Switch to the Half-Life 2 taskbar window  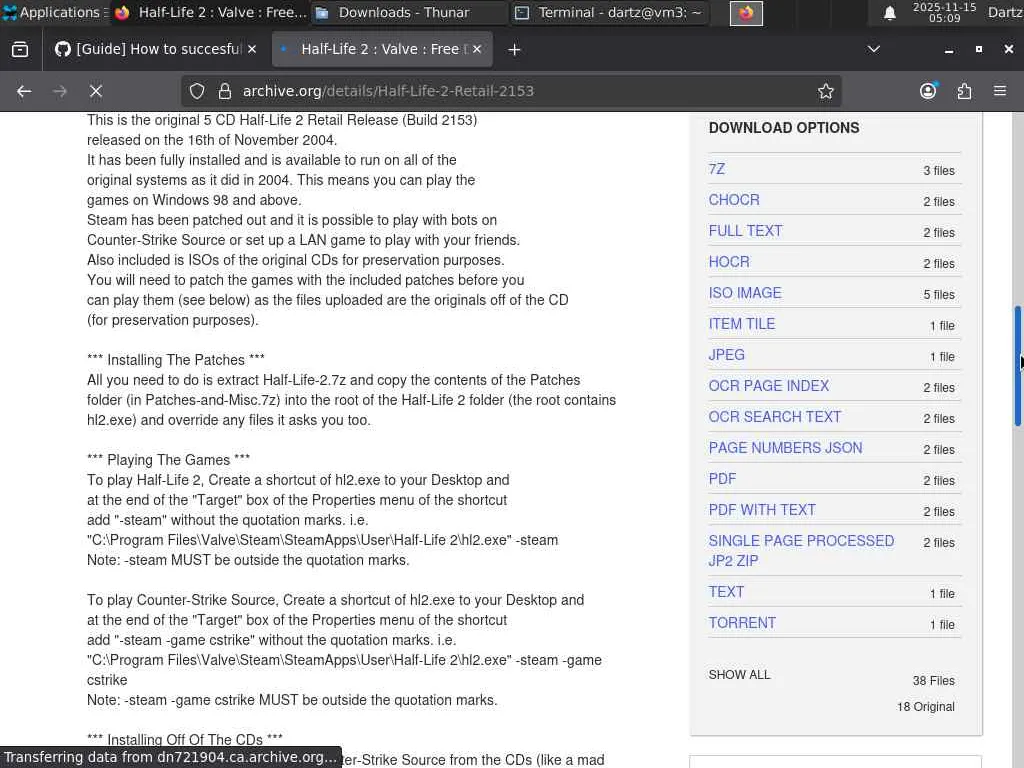[x=210, y=12]
